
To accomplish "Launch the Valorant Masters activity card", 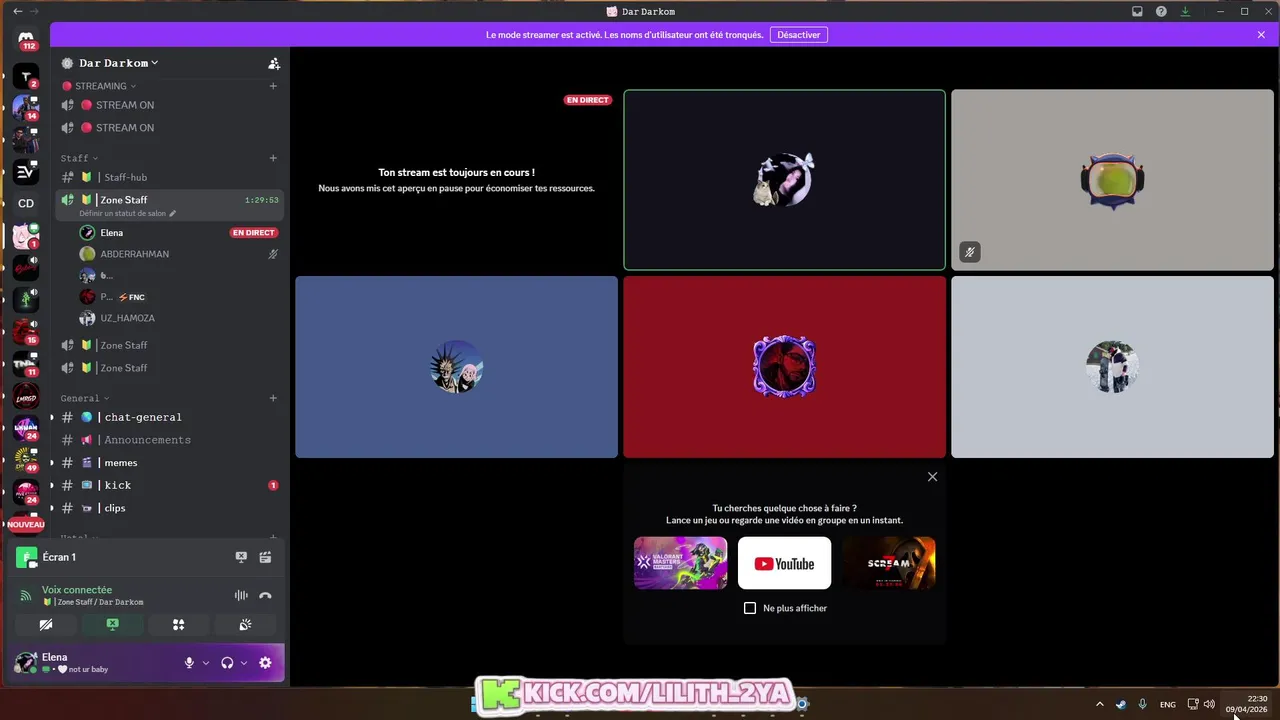I will [680, 563].
